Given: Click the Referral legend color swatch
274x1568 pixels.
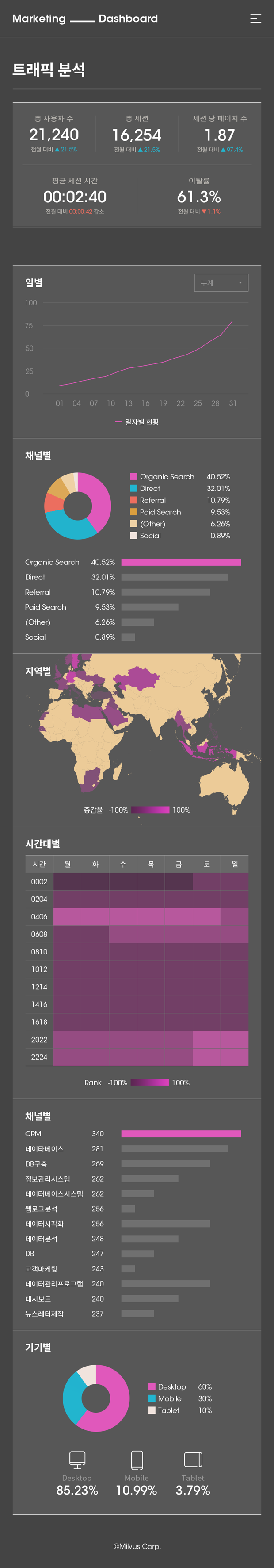Looking at the screenshot, I should pyautogui.click(x=133, y=500).
